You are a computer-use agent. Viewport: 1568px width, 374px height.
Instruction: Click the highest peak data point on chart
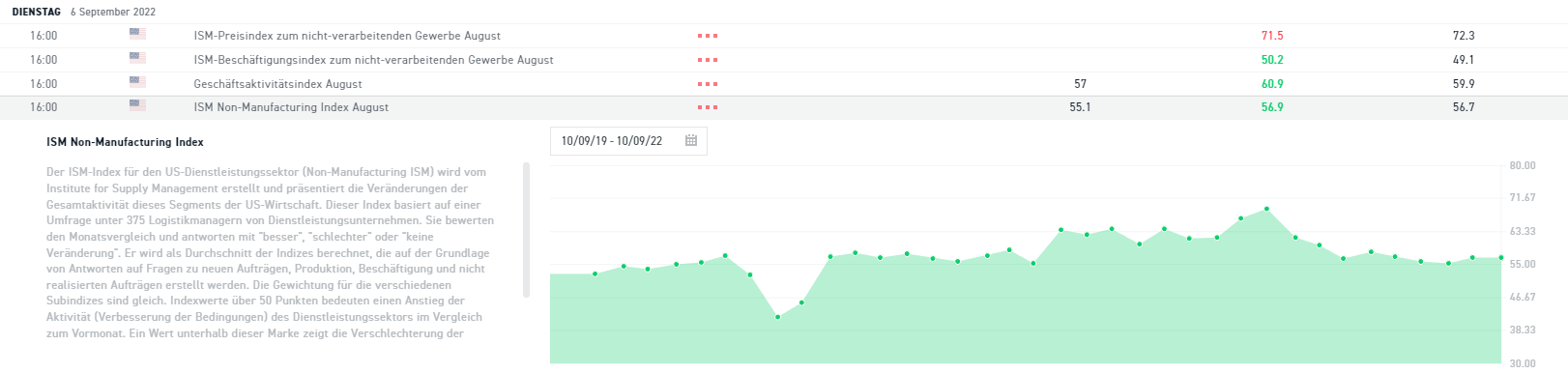pos(1266,209)
